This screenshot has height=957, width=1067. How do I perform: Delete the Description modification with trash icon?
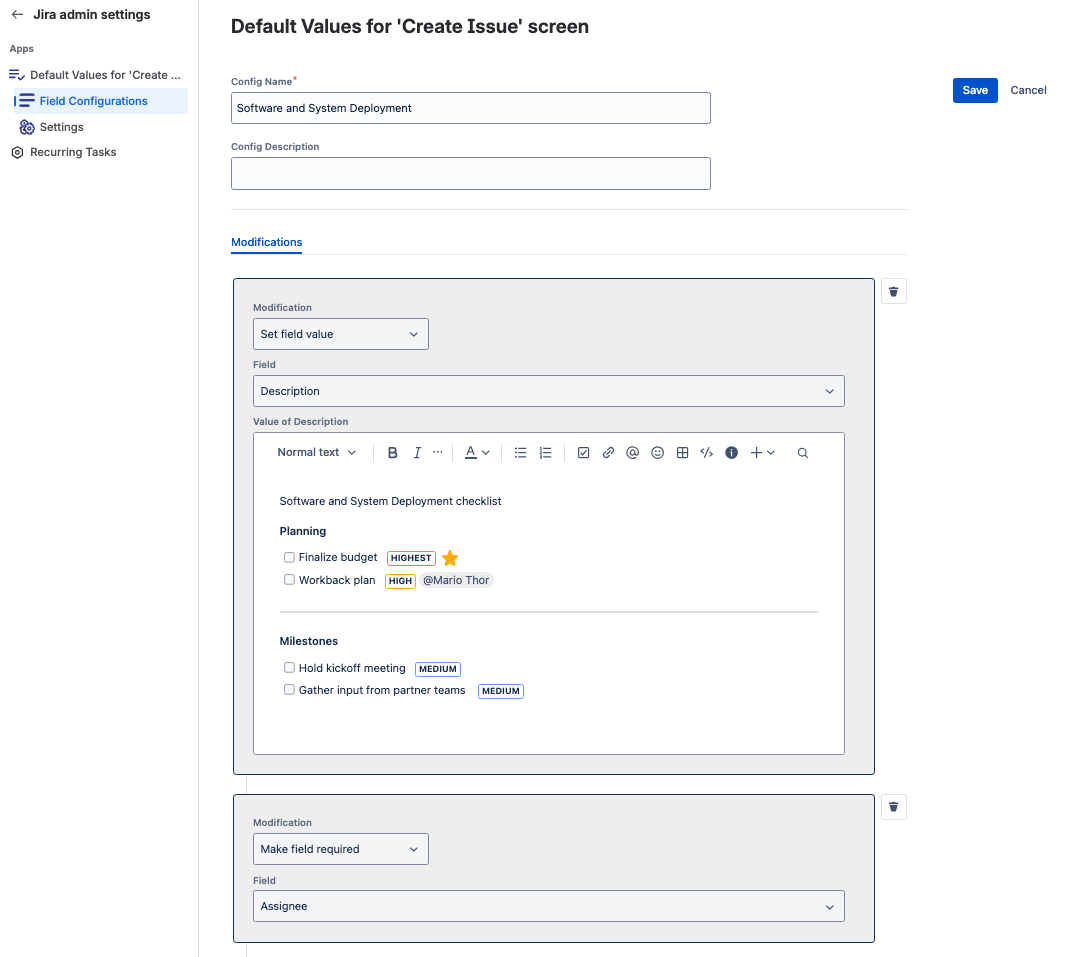(894, 291)
